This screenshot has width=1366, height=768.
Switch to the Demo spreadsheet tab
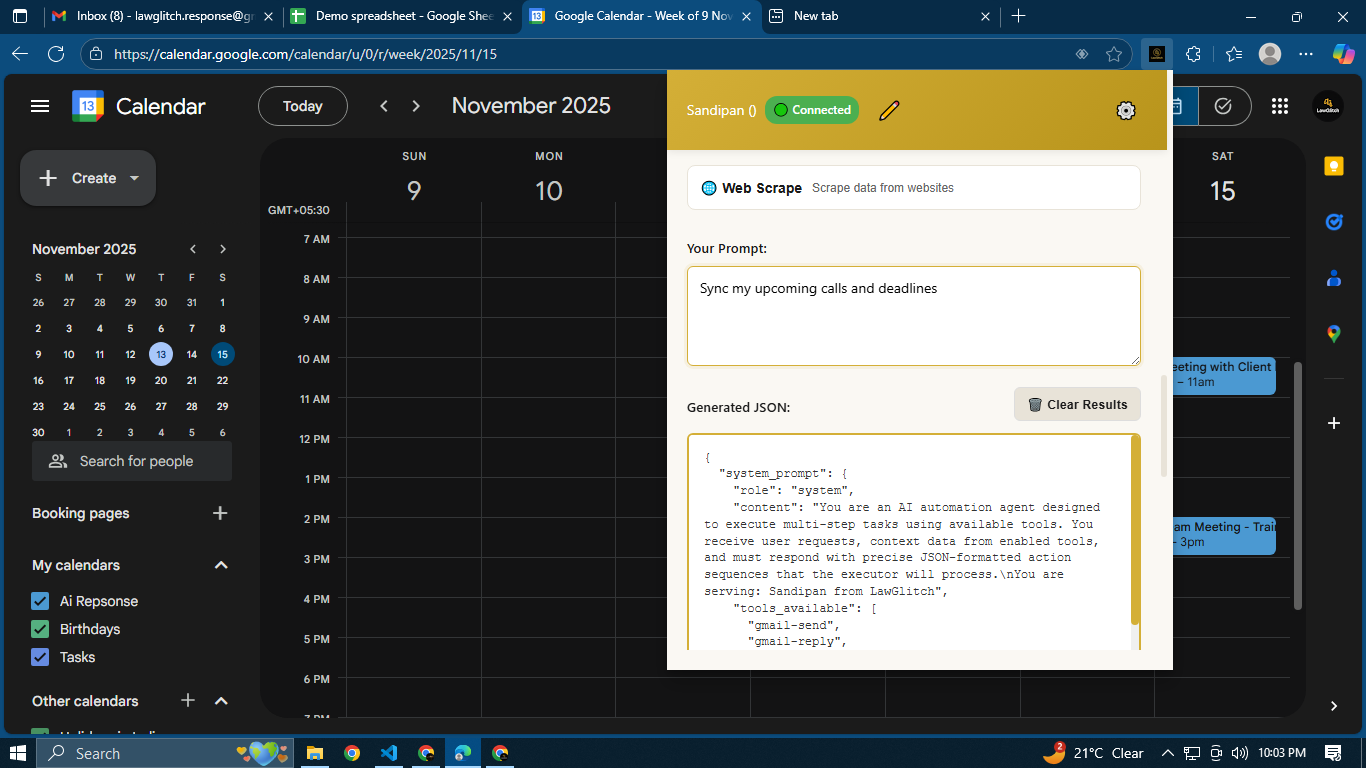click(x=392, y=16)
